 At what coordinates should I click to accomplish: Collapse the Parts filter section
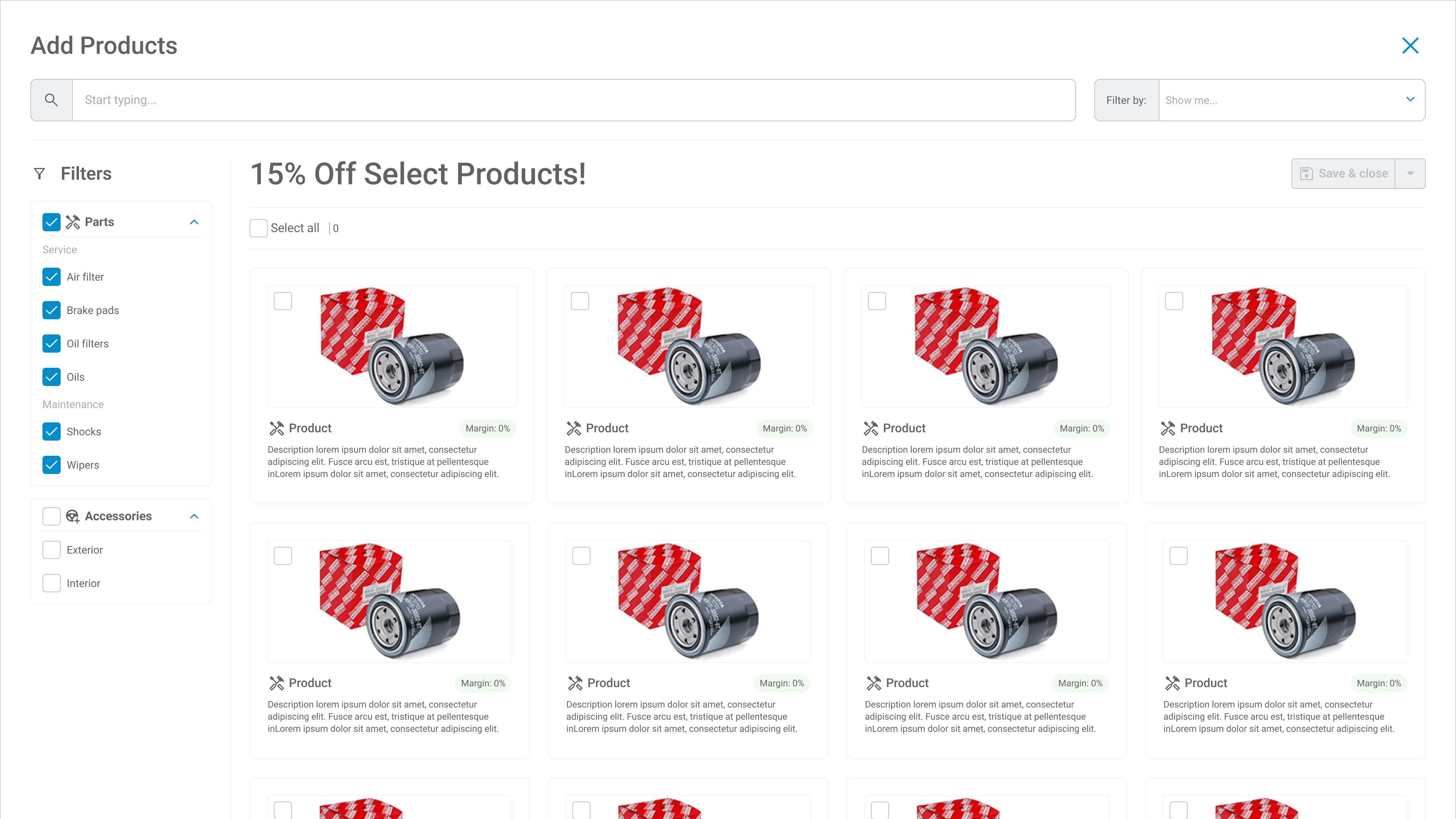(x=194, y=222)
